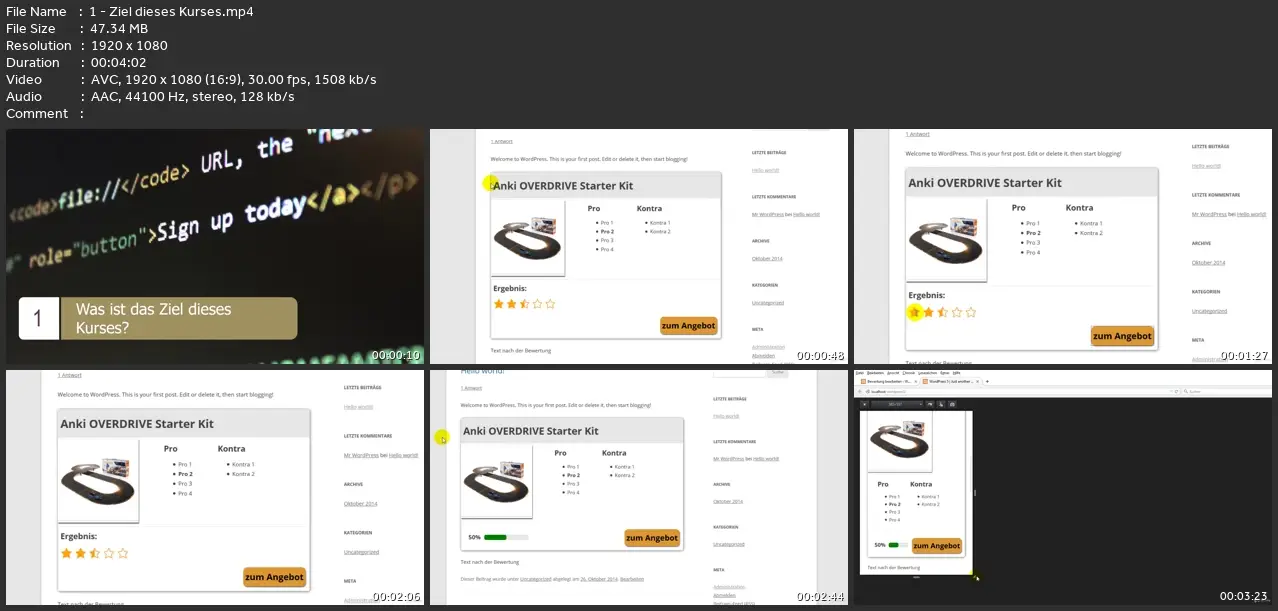Close responsive design view in the 00:03:23 frame
Screen dimensions: 1278x611
click(x=865, y=404)
